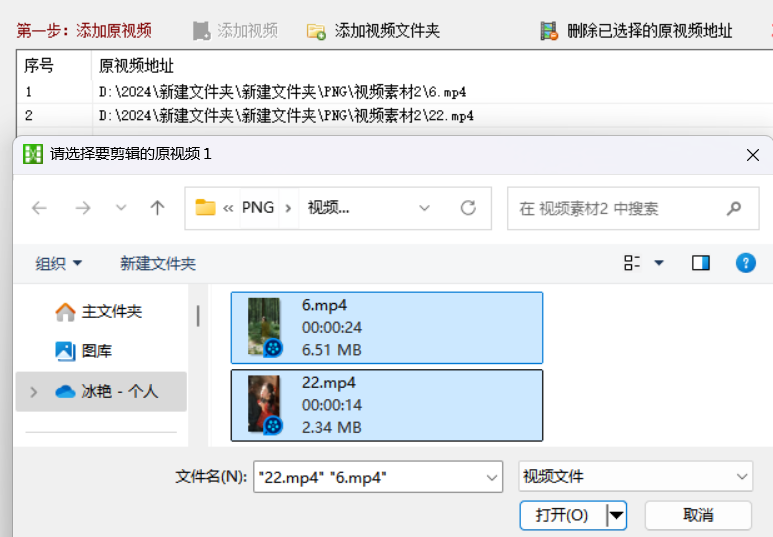Click the 添加视频文件夹 folder icon
773x537 pixels.
coord(316,31)
